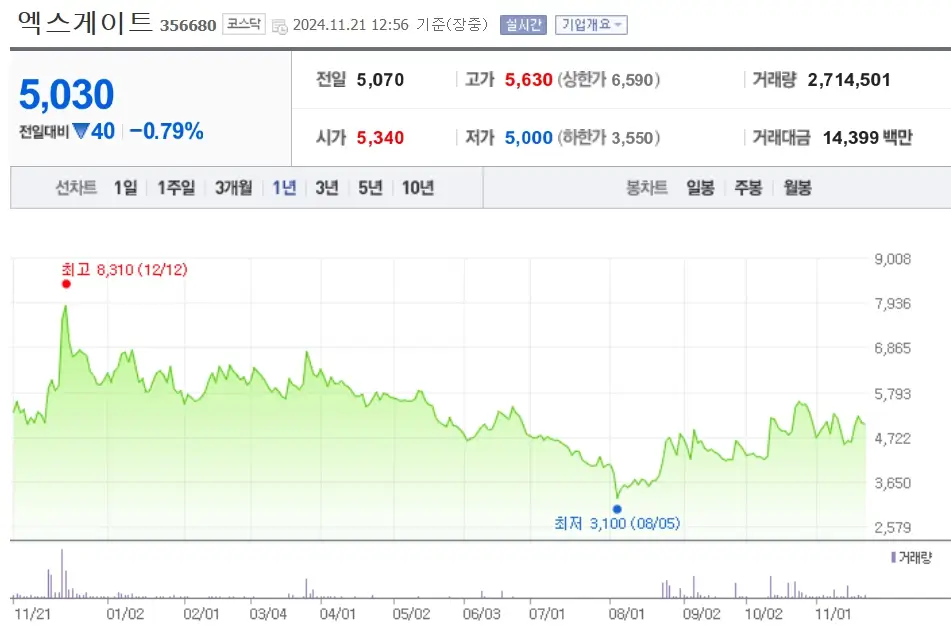
Task: Click the current price 5,030
Action: (66, 95)
